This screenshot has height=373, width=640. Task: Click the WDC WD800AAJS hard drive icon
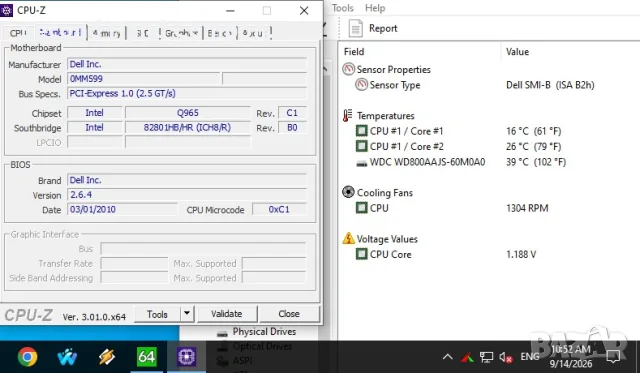(x=362, y=163)
